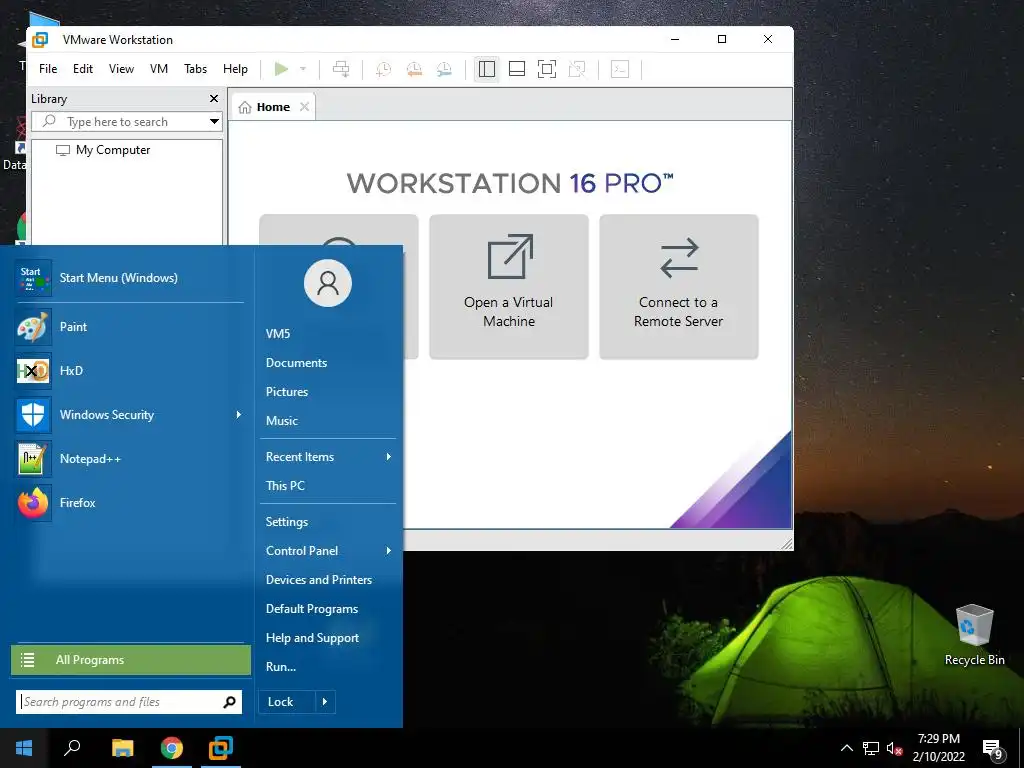This screenshot has height=768, width=1024.
Task: Expand the power options arrow beside Lock
Action: coord(325,702)
